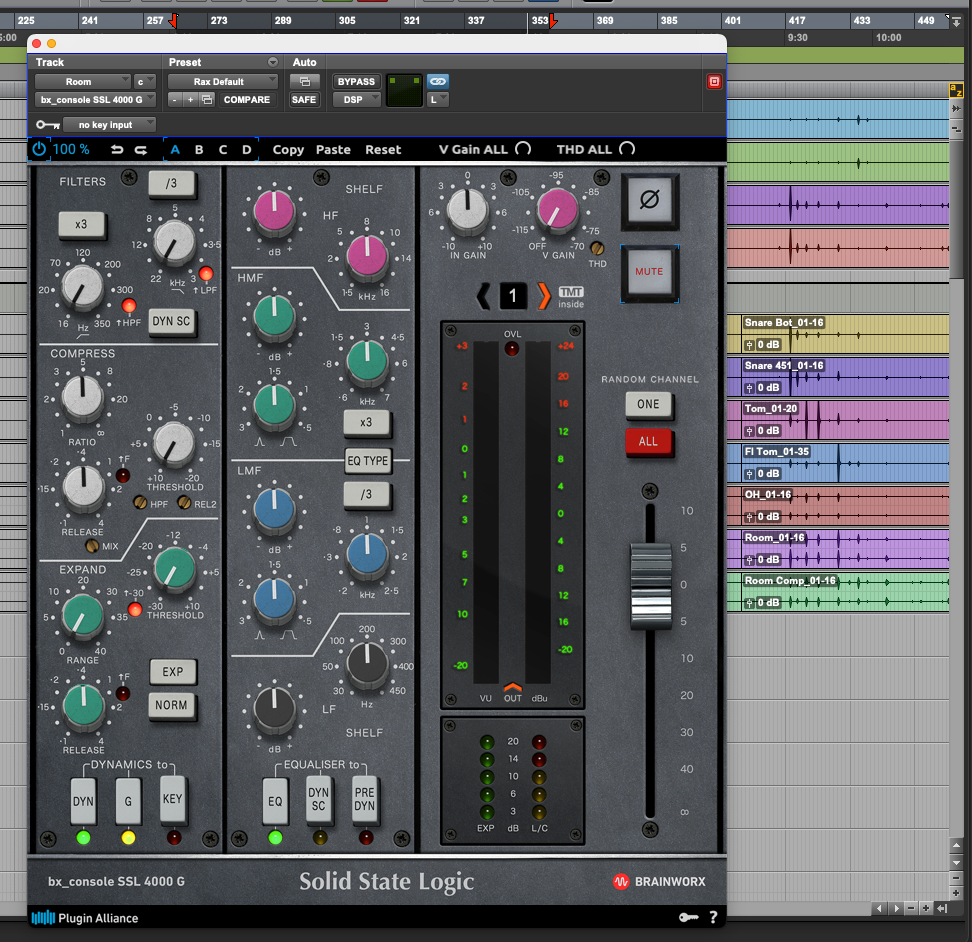Image resolution: width=972 pixels, height=942 pixels.
Task: Click random channel ONE button
Action: pos(648,405)
